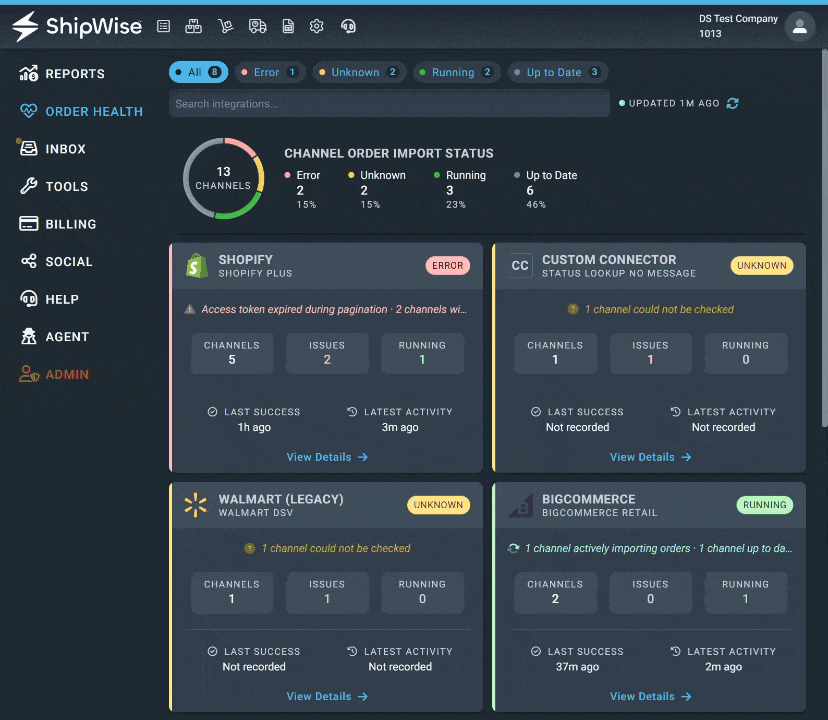The height and width of the screenshot is (720, 828).
Task: Open settings gear icon in toolbar
Action: point(316,26)
